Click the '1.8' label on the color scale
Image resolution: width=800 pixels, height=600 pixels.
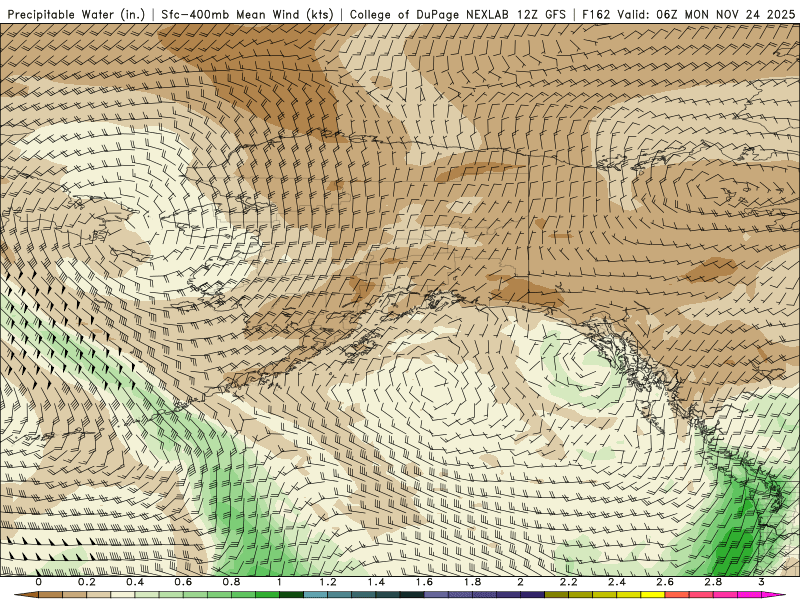(472, 582)
